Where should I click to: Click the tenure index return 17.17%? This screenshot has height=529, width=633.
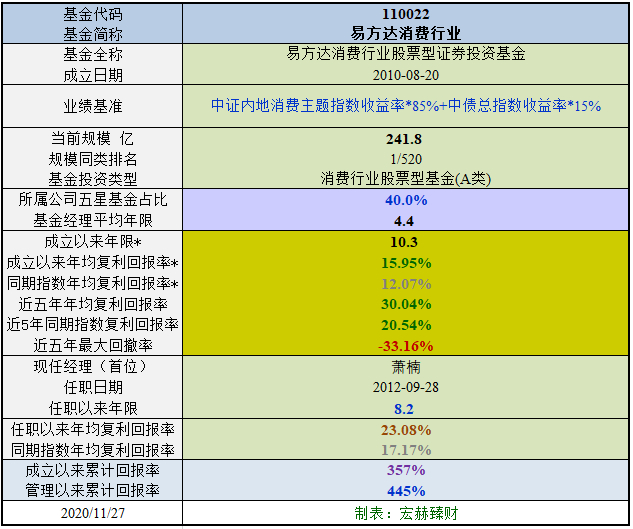406,450
